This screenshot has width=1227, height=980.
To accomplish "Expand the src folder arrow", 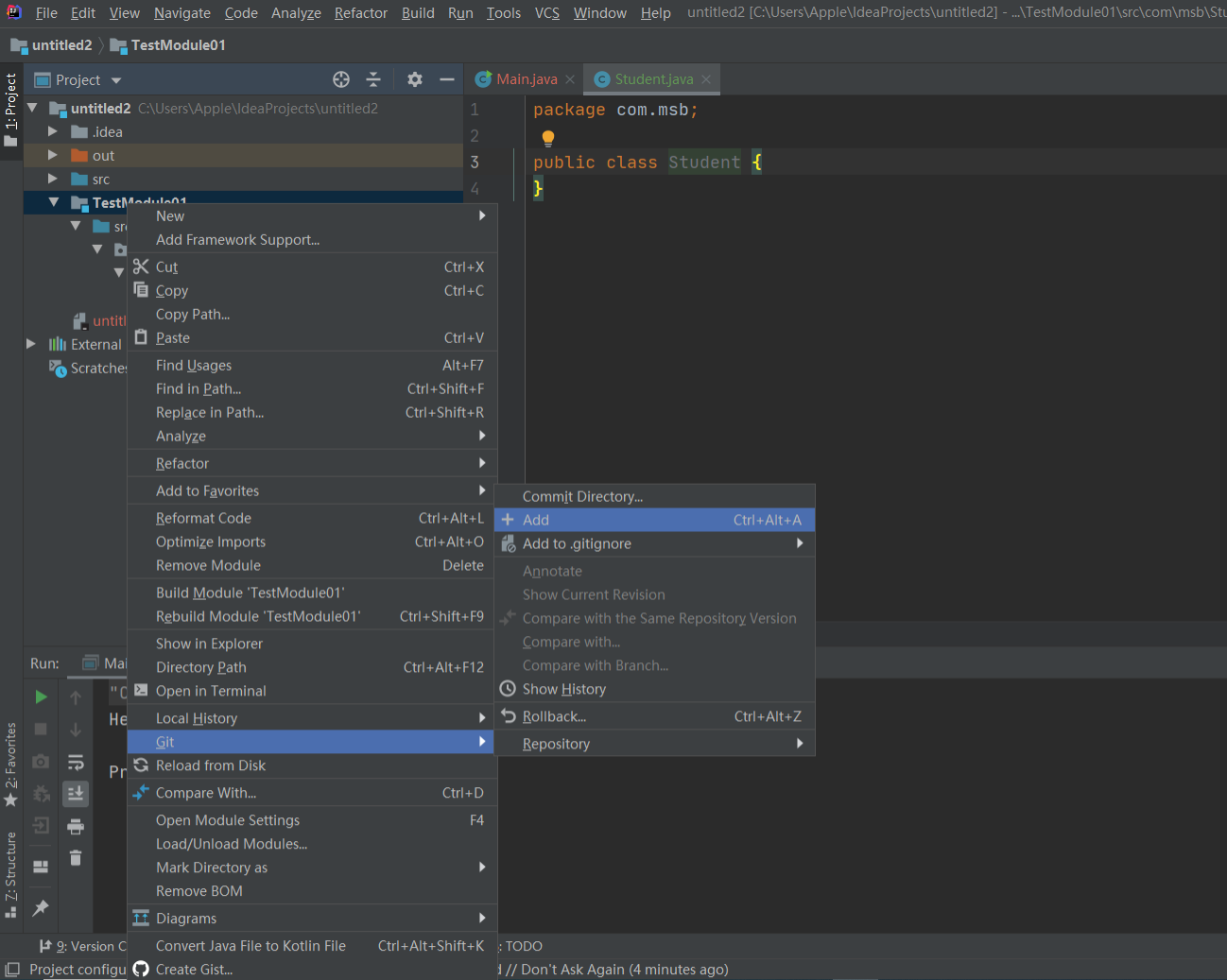I will [x=53, y=179].
